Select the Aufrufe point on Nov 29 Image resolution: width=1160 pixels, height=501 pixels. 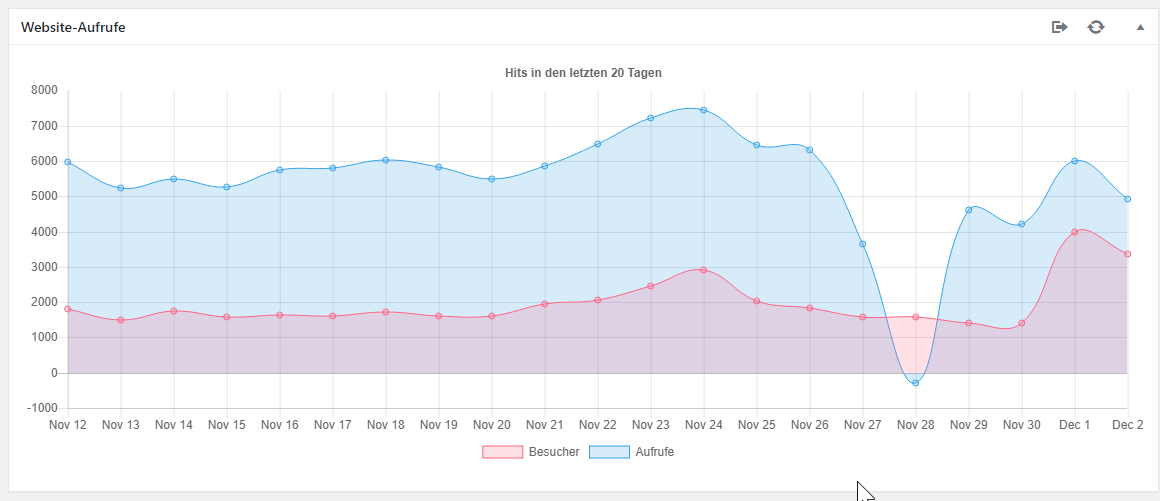(x=968, y=210)
